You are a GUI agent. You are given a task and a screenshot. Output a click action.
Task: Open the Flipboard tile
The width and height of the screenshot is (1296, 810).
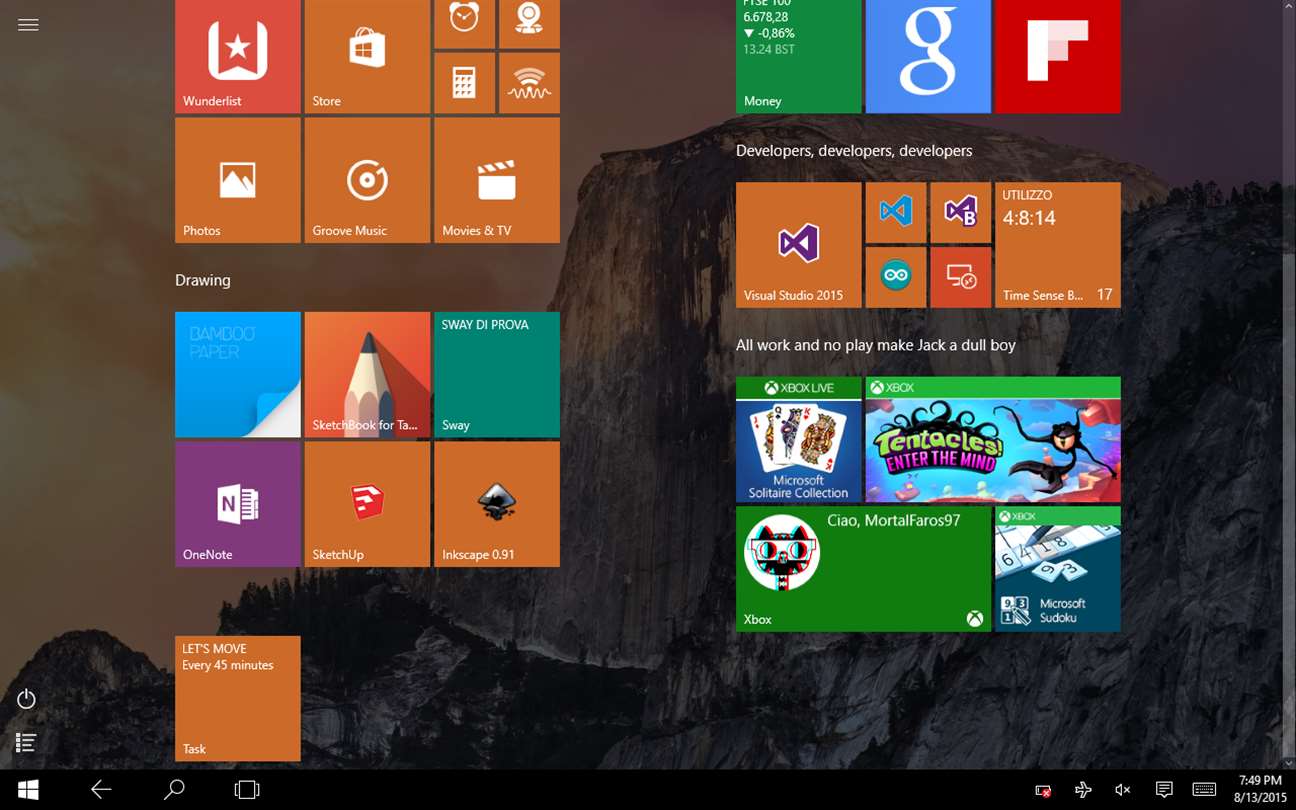1058,56
